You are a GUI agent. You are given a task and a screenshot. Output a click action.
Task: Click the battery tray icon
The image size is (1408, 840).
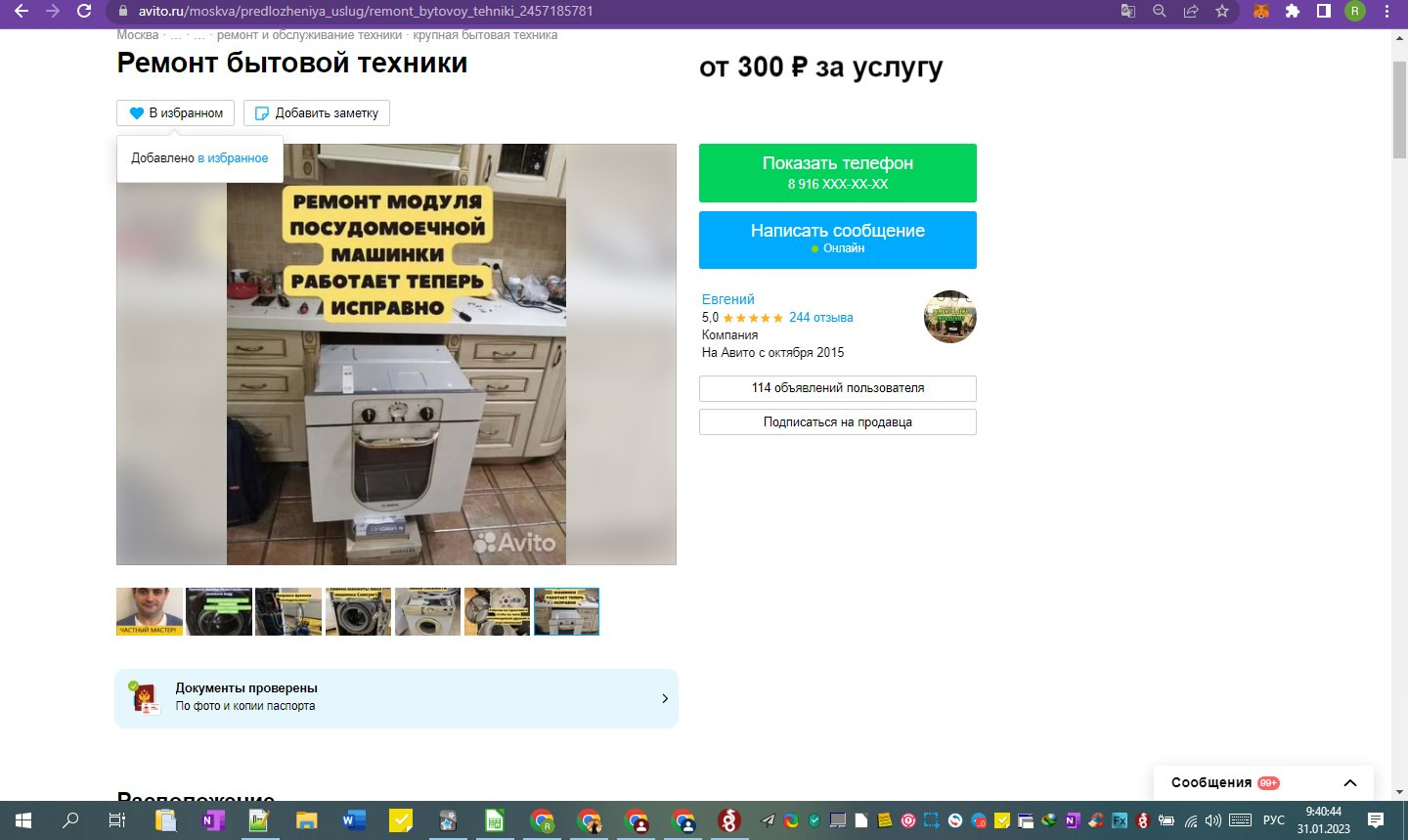(x=1166, y=820)
